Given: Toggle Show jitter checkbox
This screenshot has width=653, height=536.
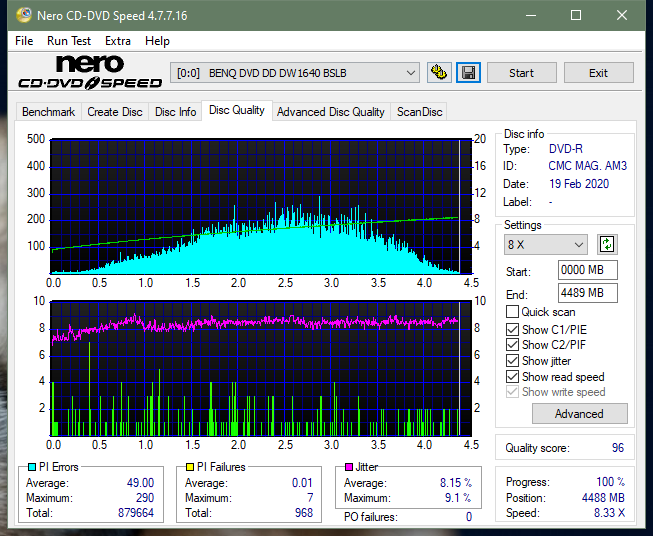Looking at the screenshot, I should click(x=512, y=361).
